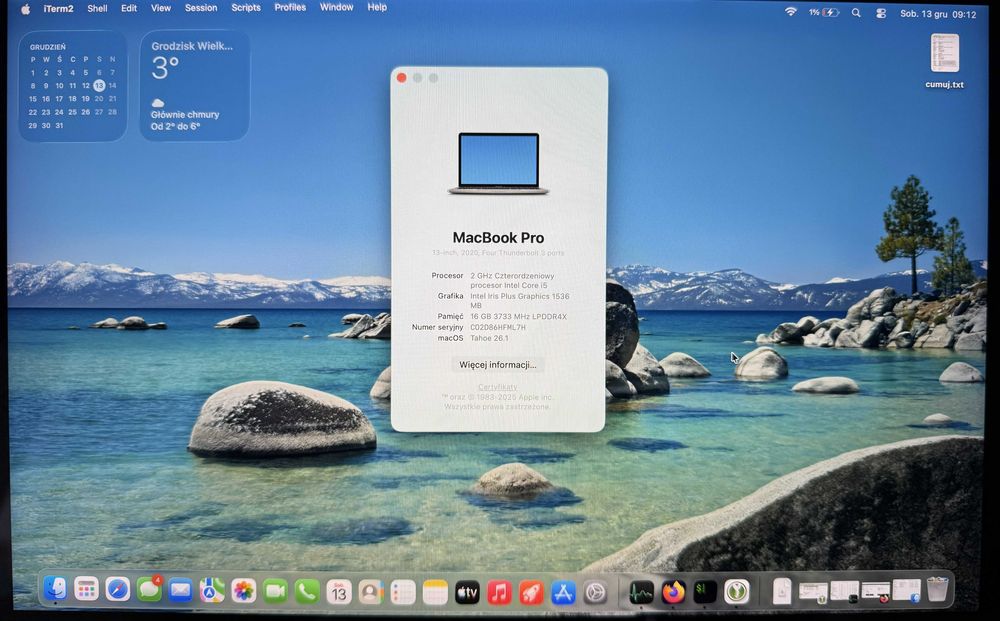This screenshot has height=621, width=1000.
Task: Restore minimized window with Finder badge
Action: 907,590
